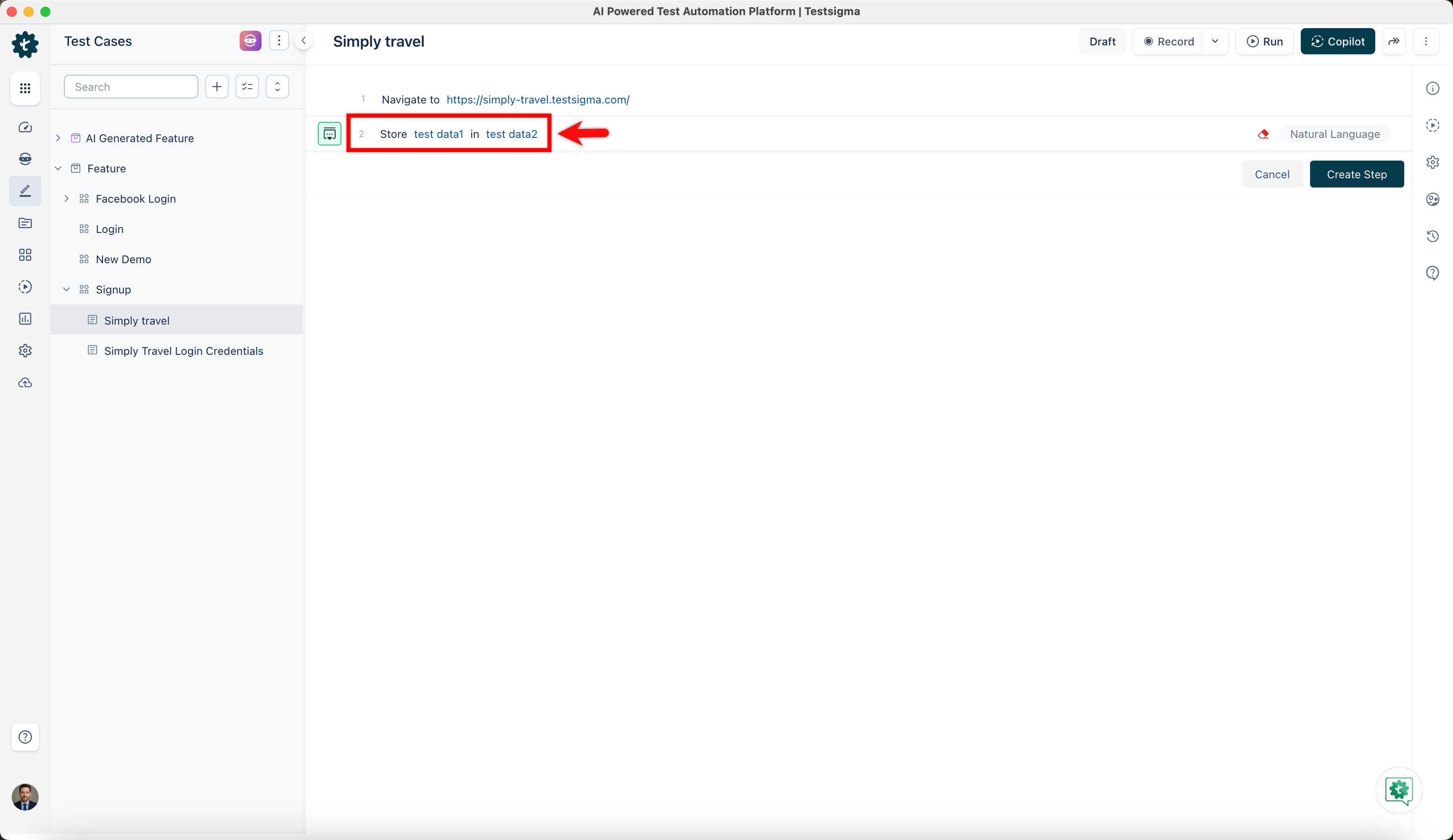
Task: Click the Natural Language step type pill
Action: pos(1335,135)
